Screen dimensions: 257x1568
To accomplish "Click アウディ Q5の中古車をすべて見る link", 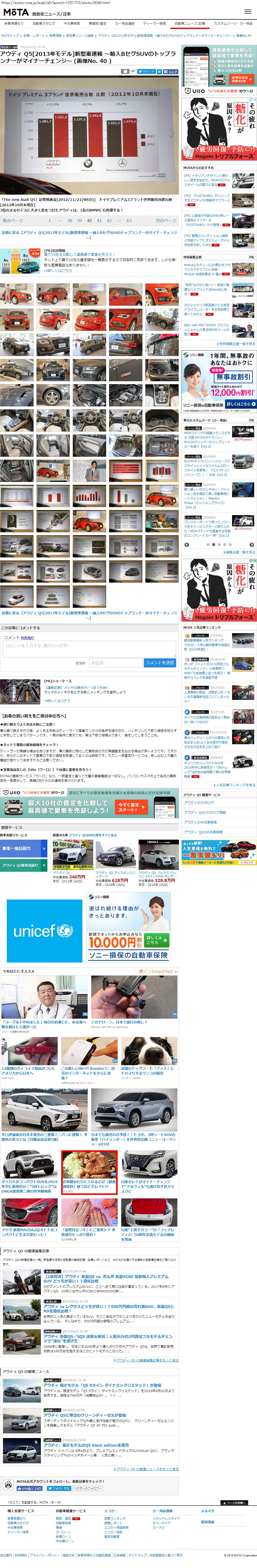I will tap(93, 835).
